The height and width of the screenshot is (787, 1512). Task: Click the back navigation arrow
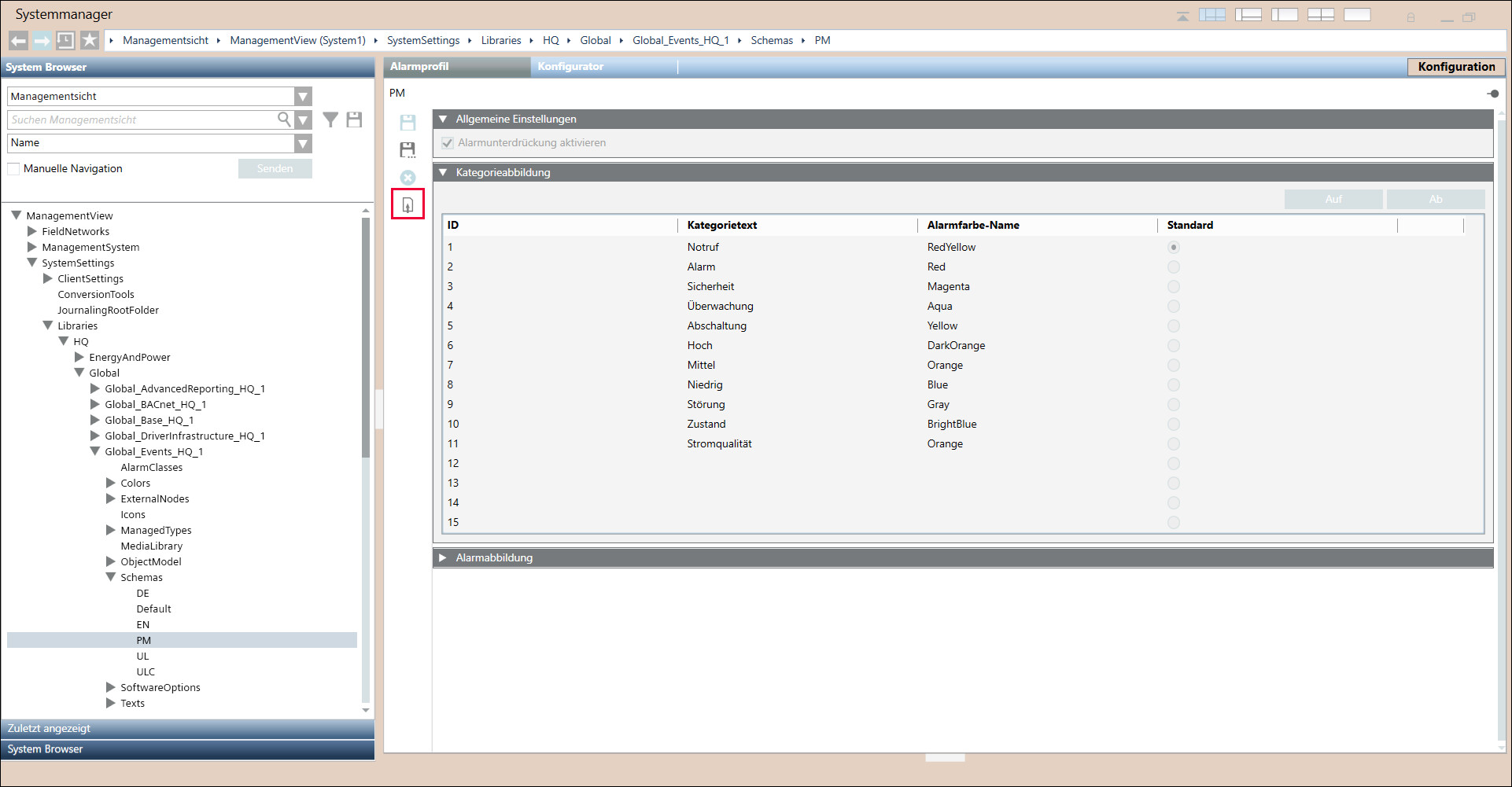tap(18, 40)
